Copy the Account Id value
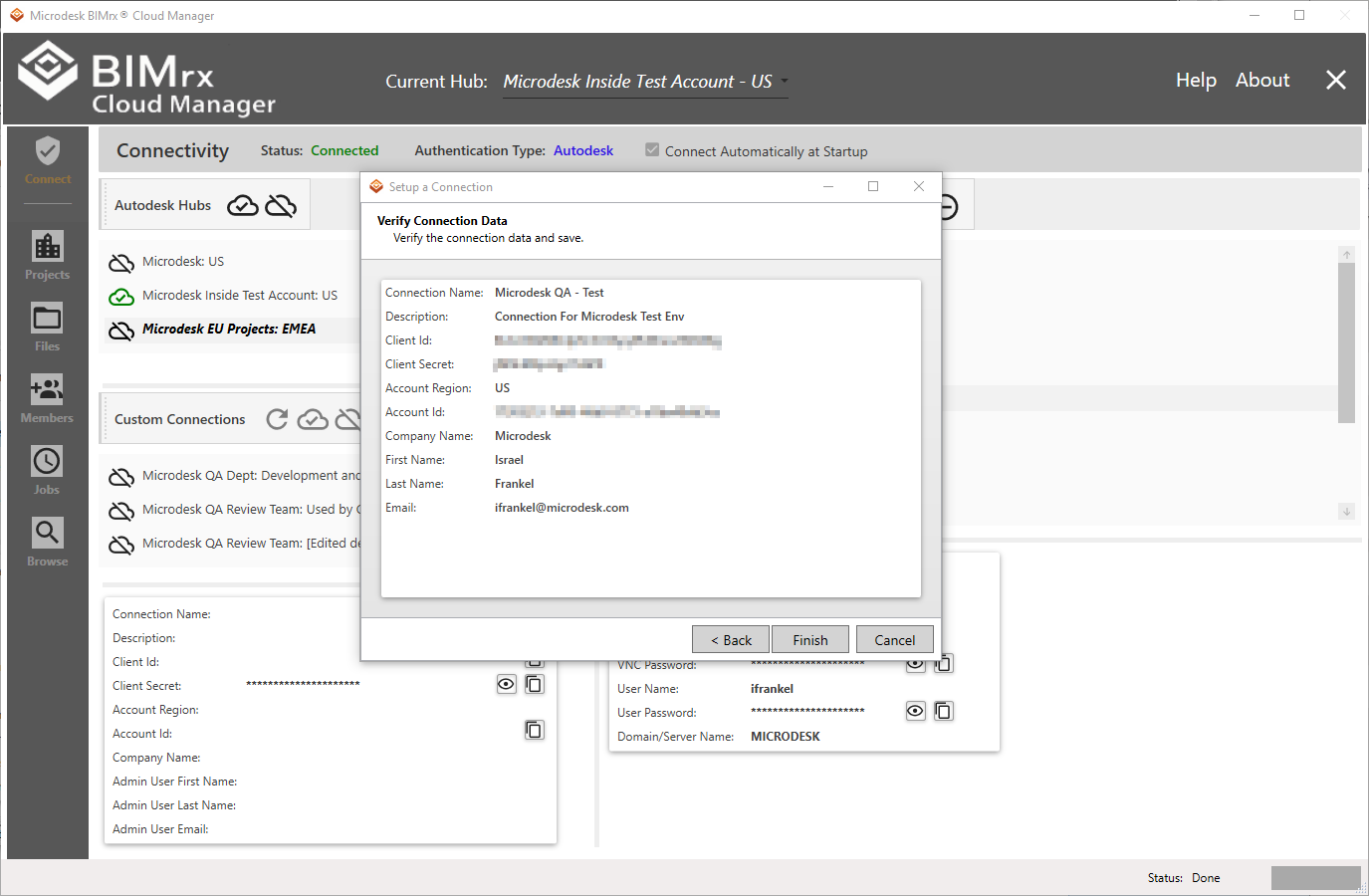This screenshot has width=1369, height=896. pos(535,730)
